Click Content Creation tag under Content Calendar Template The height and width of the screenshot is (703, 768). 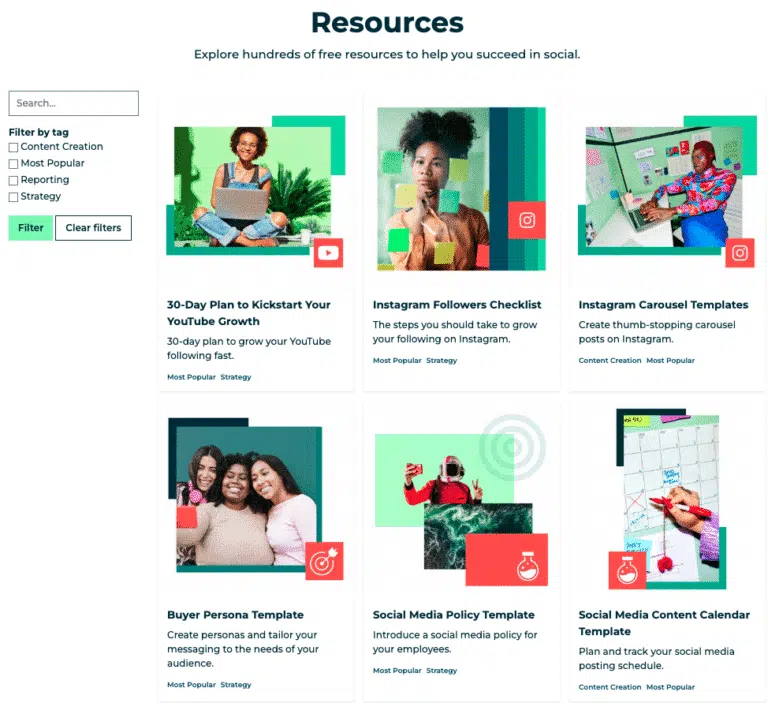pyautogui.click(x=610, y=687)
